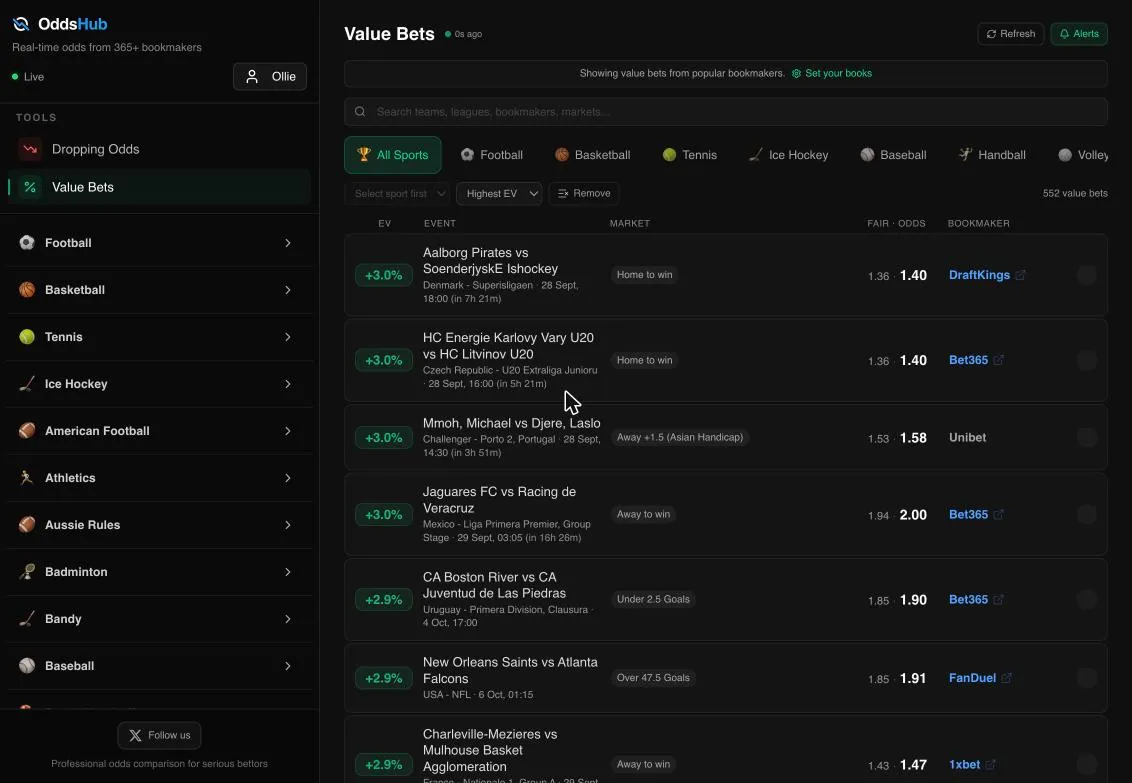Click 'Mmoh, Michael vs Djere, Laslo' event
This screenshot has height=783, width=1132.
click(511, 424)
